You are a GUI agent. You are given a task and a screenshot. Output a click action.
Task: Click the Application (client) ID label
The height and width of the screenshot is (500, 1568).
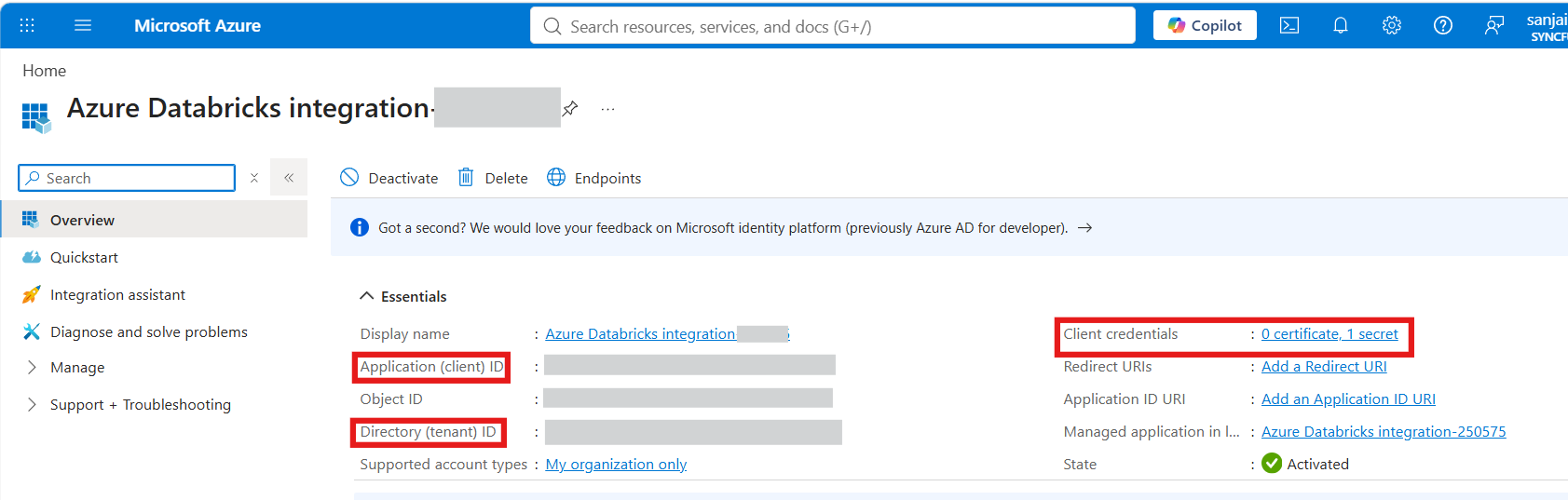point(431,367)
